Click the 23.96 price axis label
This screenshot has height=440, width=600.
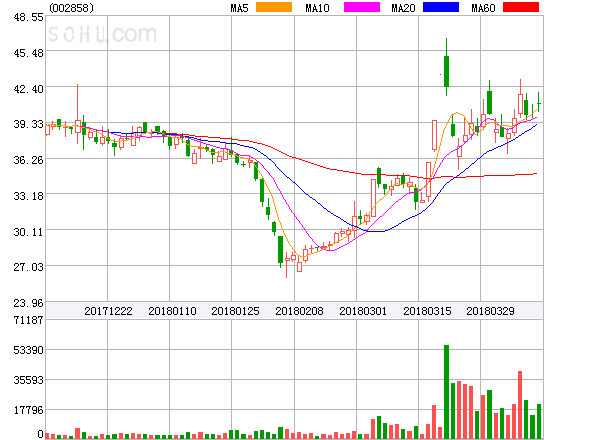tap(28, 303)
